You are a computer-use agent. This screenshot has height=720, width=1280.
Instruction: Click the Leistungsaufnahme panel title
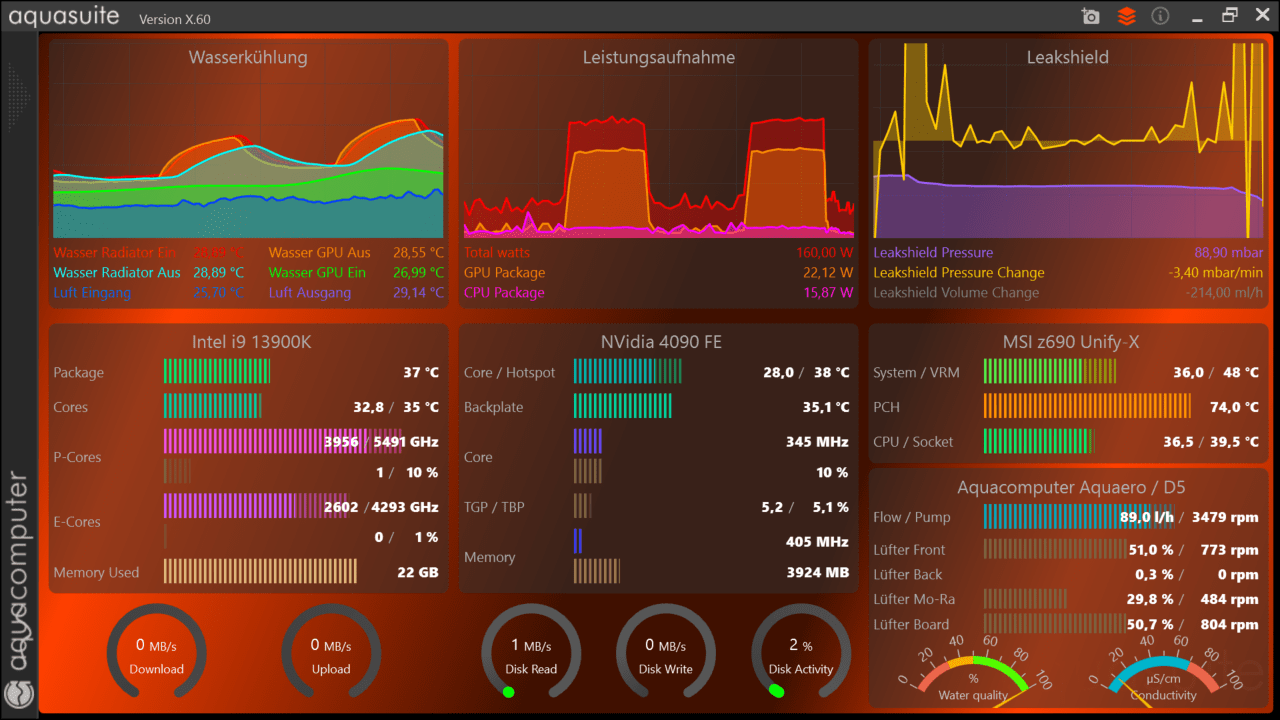659,57
